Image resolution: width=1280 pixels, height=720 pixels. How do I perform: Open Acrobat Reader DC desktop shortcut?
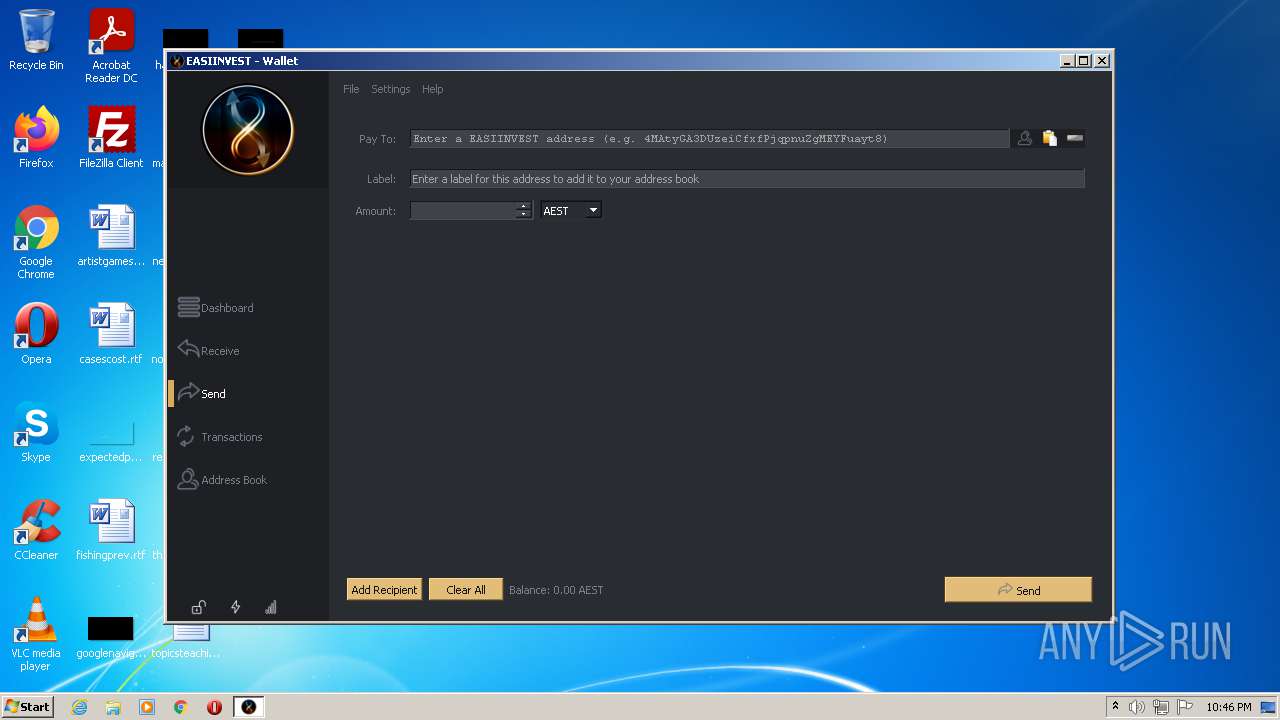(111, 46)
